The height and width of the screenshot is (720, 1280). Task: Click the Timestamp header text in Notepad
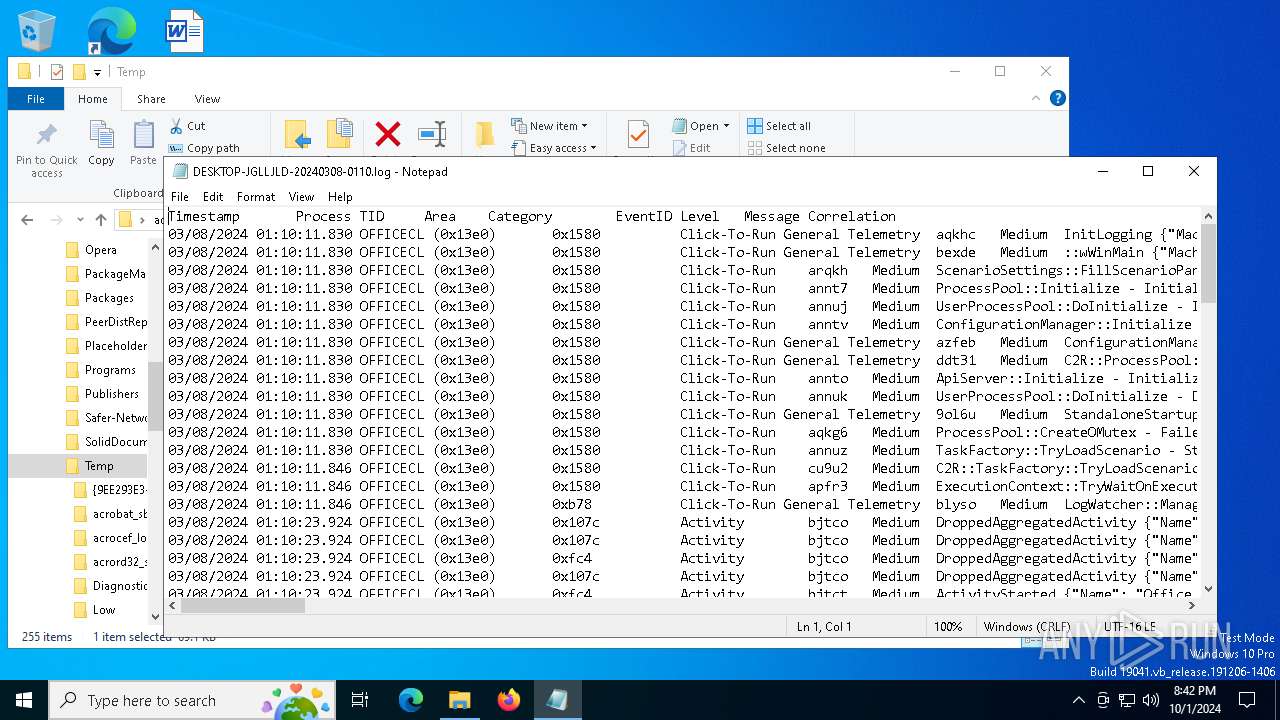tap(204, 216)
